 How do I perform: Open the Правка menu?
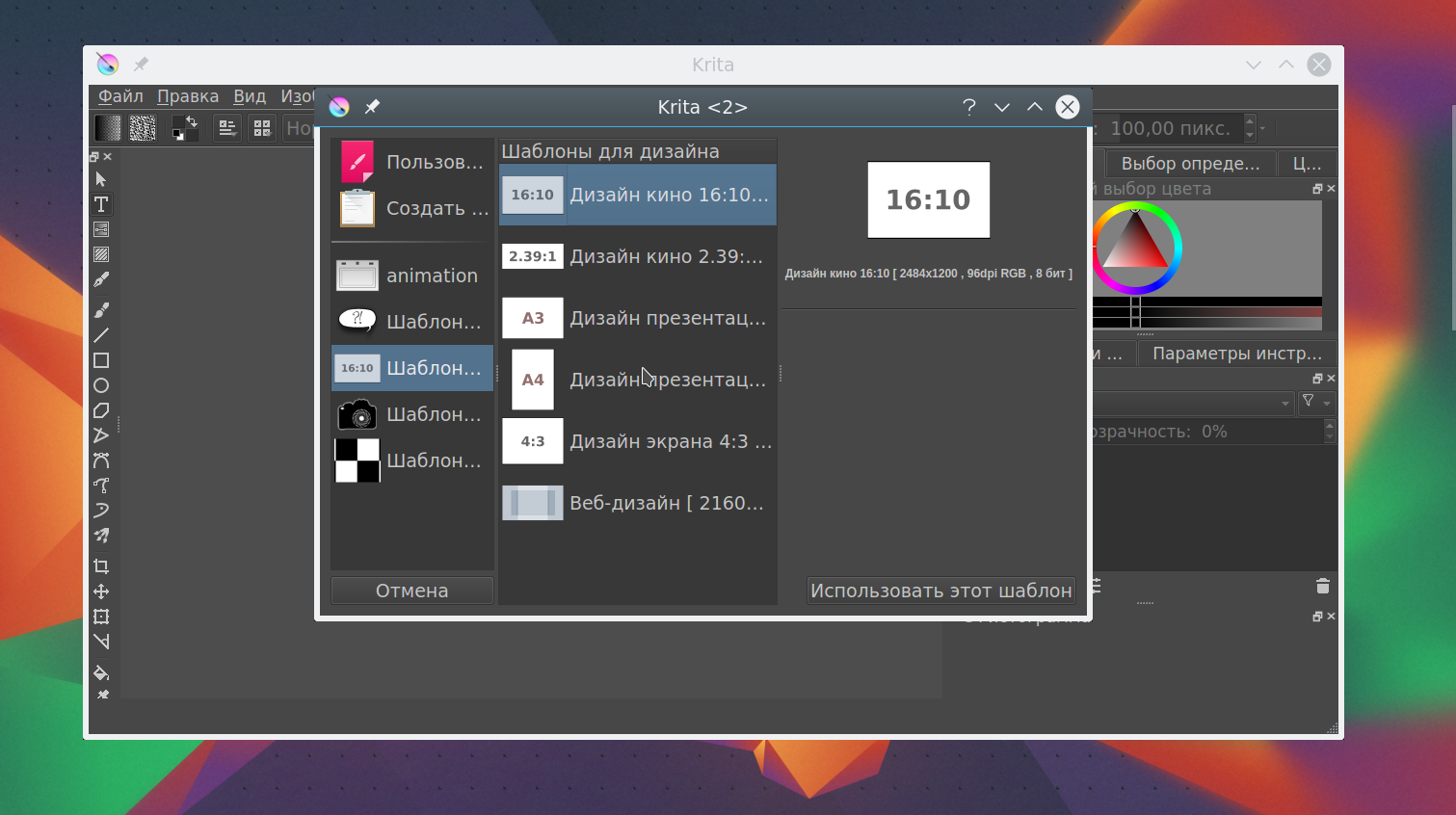click(188, 96)
